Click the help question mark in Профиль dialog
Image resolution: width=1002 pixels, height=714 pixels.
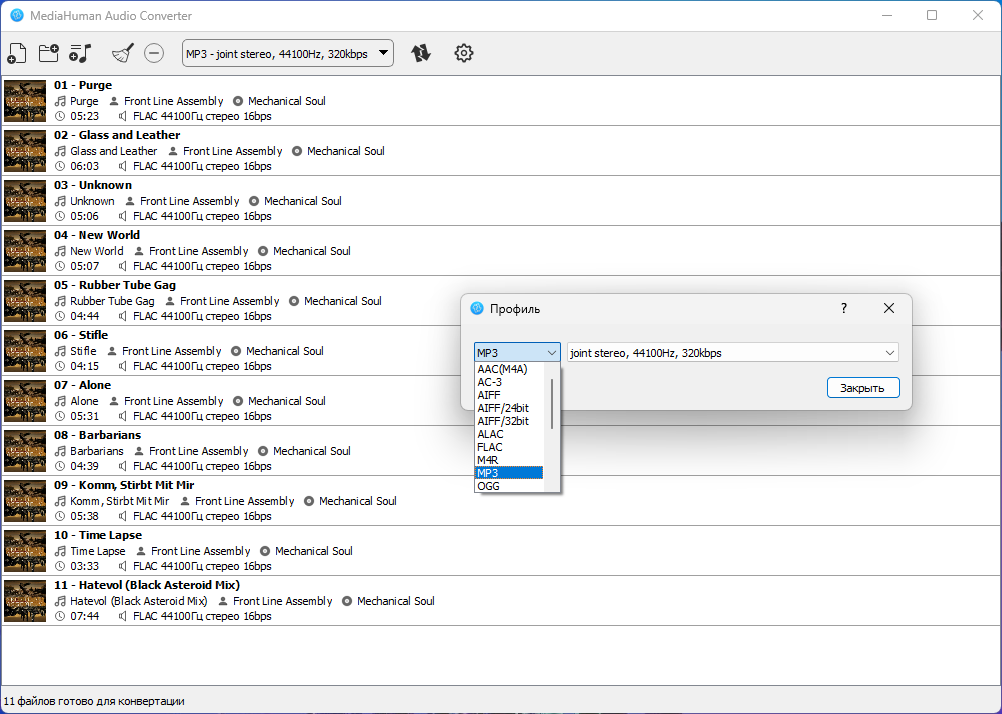point(844,308)
